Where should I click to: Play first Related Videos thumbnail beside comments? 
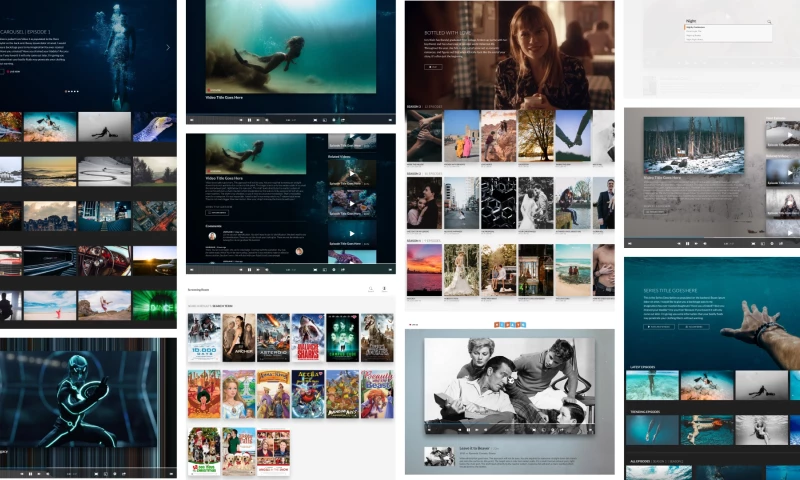click(352, 173)
